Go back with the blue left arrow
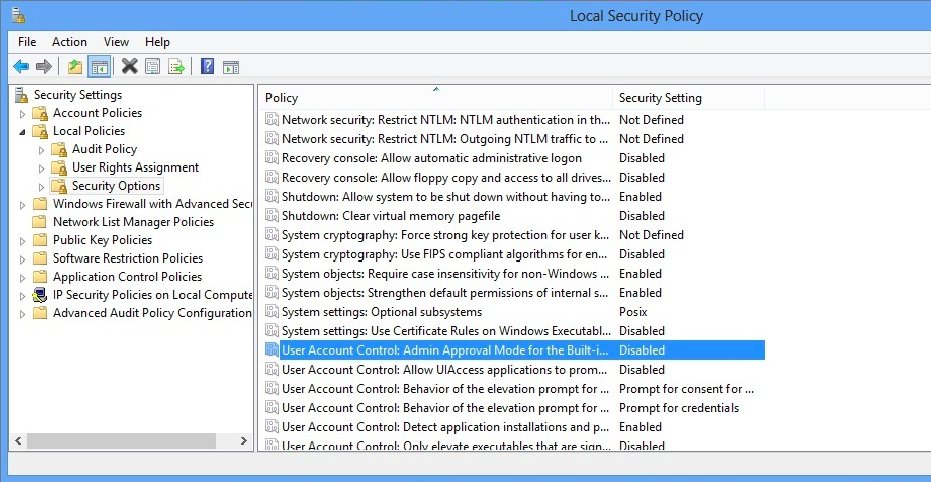 [x=21, y=66]
